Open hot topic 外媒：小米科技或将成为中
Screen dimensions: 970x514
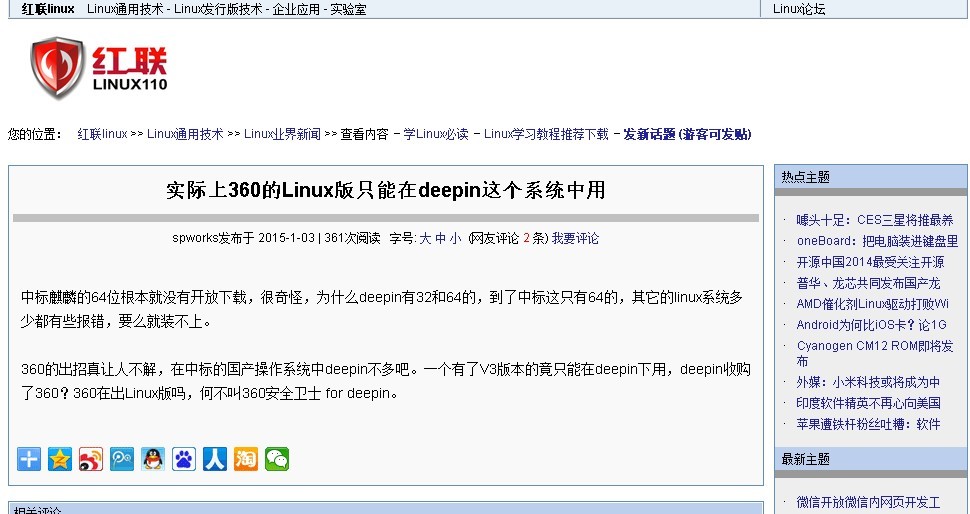[869, 382]
